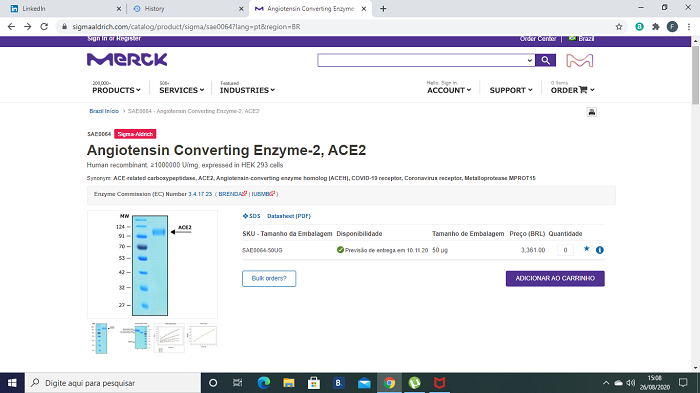Viewport: 700px width, 393px height.
Task: Click the Windows taskbar search box
Action: tap(113, 383)
